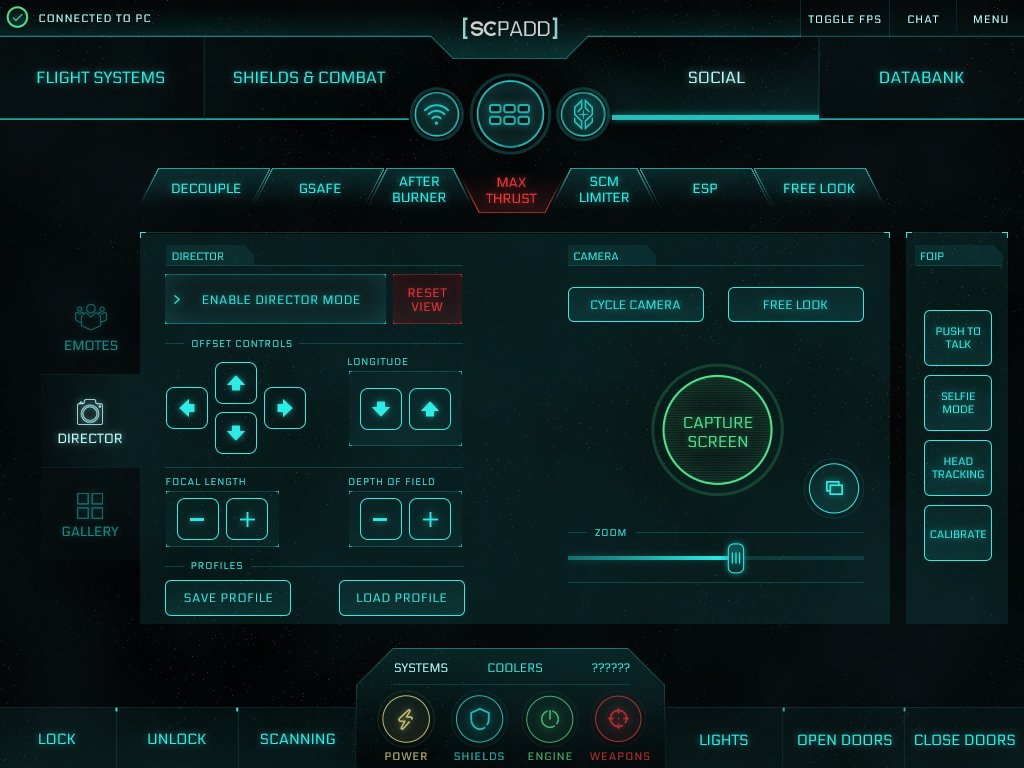Toggle Selfie Mode
This screenshot has width=1024, height=768.
point(957,403)
